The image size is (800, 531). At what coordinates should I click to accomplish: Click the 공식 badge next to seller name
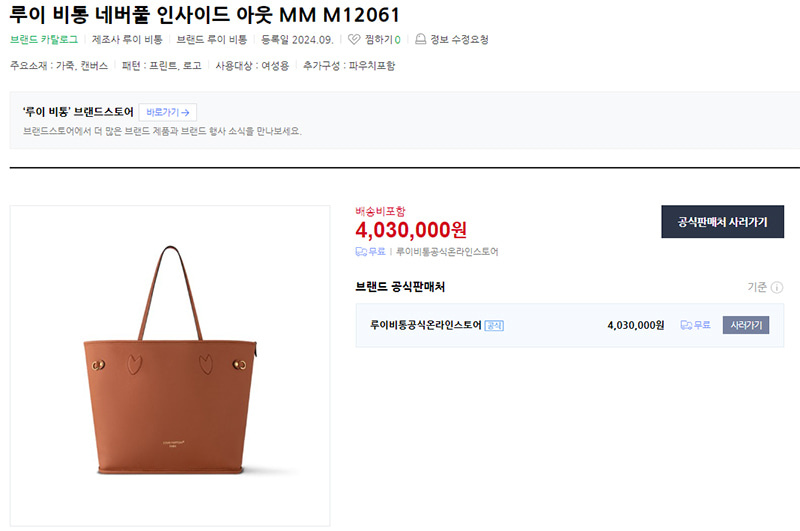[x=494, y=325]
